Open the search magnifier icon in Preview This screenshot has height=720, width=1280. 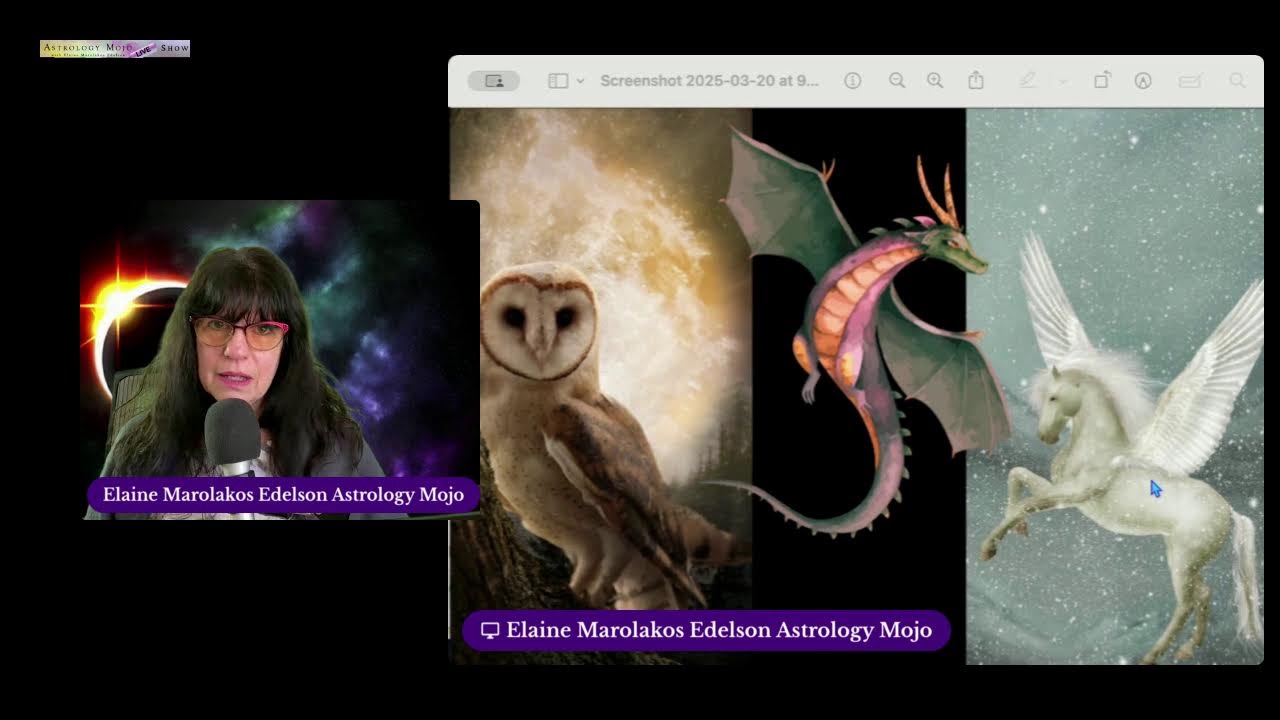(1237, 81)
